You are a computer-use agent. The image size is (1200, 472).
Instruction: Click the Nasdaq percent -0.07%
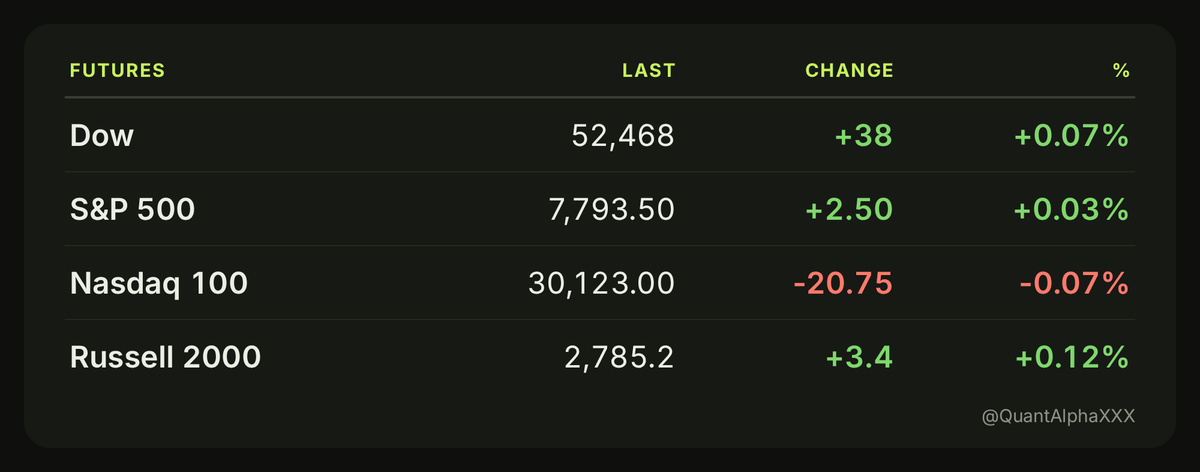pos(1075,284)
